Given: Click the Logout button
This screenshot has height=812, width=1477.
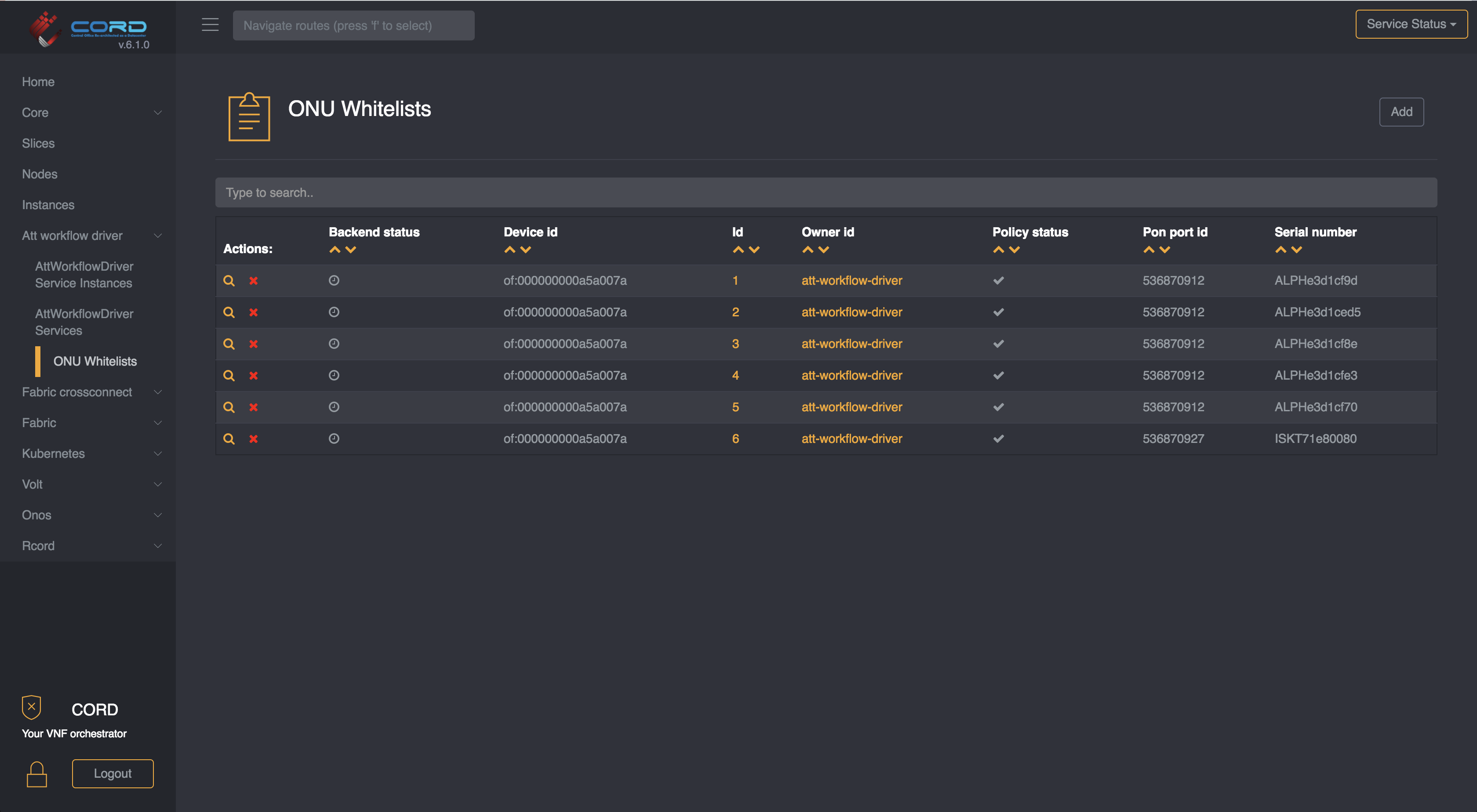Looking at the screenshot, I should point(113,774).
